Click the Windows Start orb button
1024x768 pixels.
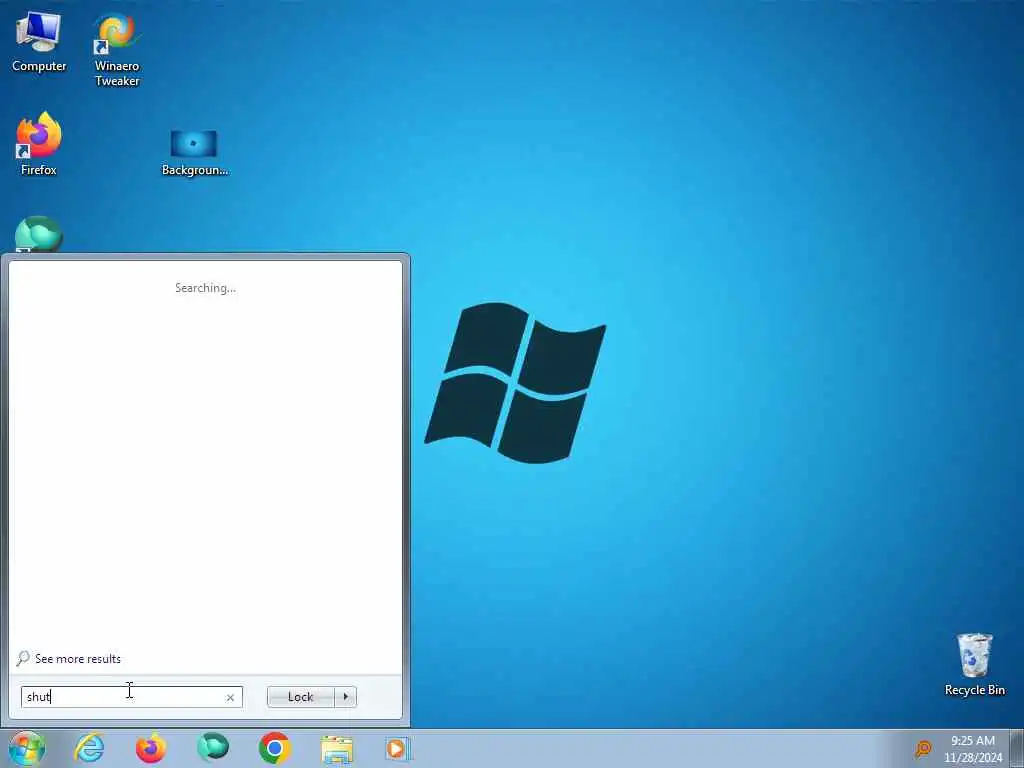(x=27, y=748)
